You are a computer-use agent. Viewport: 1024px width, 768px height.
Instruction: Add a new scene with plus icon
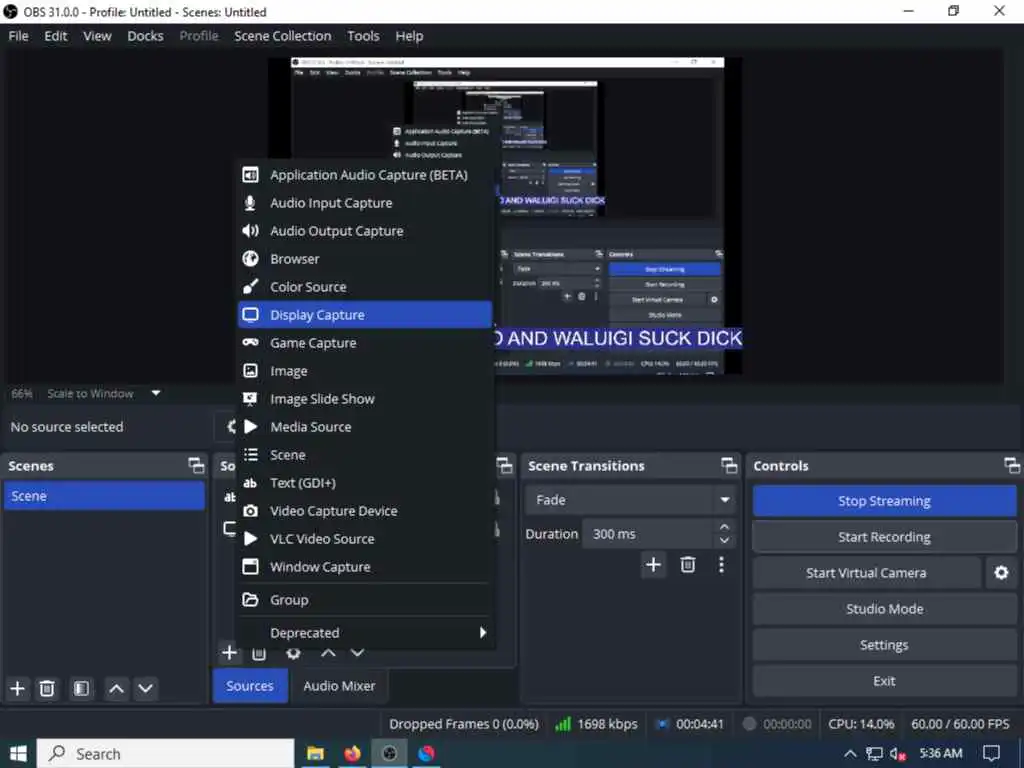tap(18, 688)
